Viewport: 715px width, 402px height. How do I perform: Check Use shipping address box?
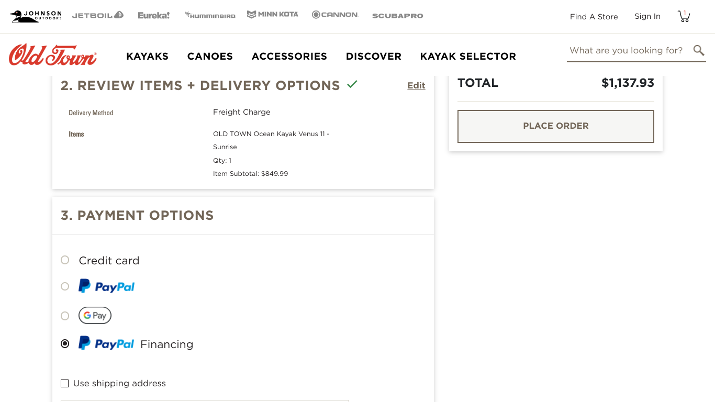point(65,383)
